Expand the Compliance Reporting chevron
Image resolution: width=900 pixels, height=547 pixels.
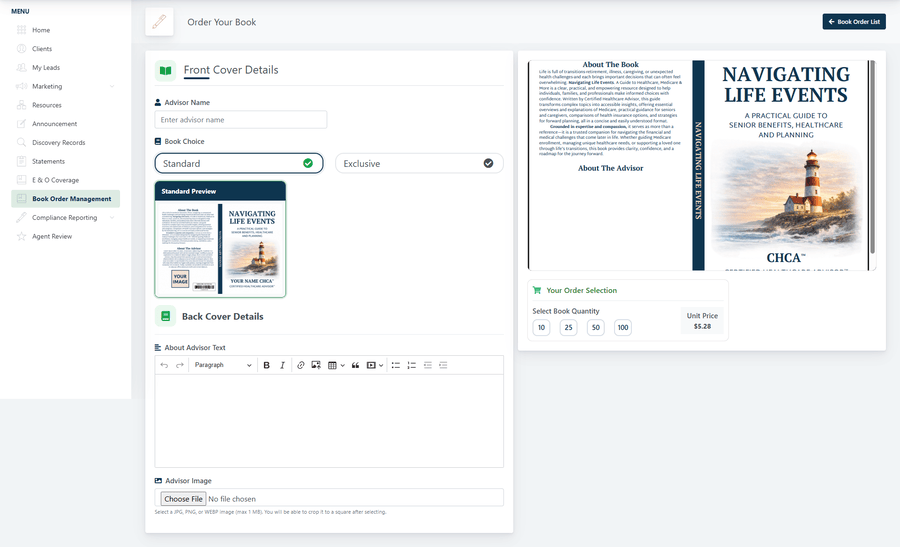[x=112, y=218]
